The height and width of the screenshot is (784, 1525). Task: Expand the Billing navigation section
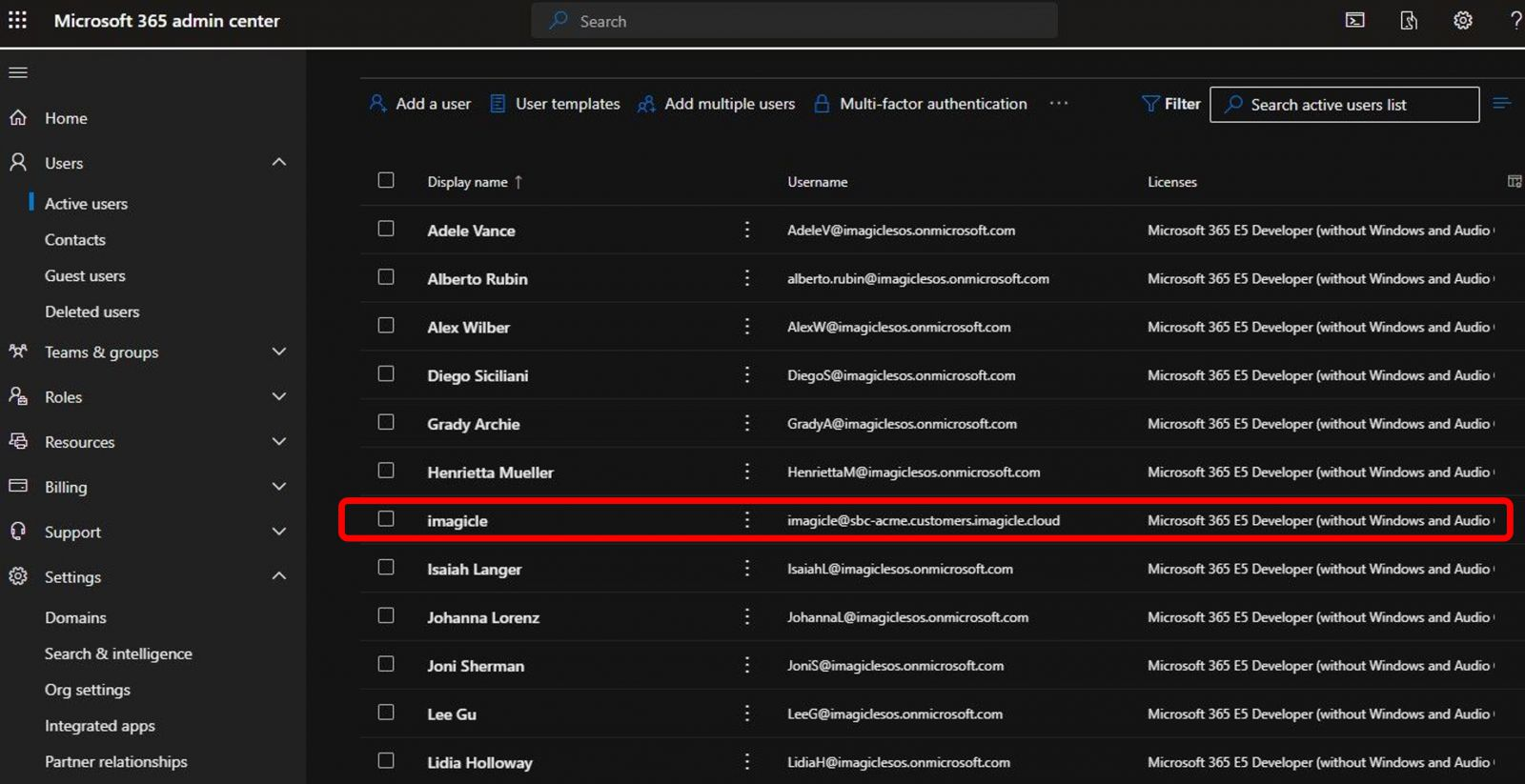coord(278,487)
